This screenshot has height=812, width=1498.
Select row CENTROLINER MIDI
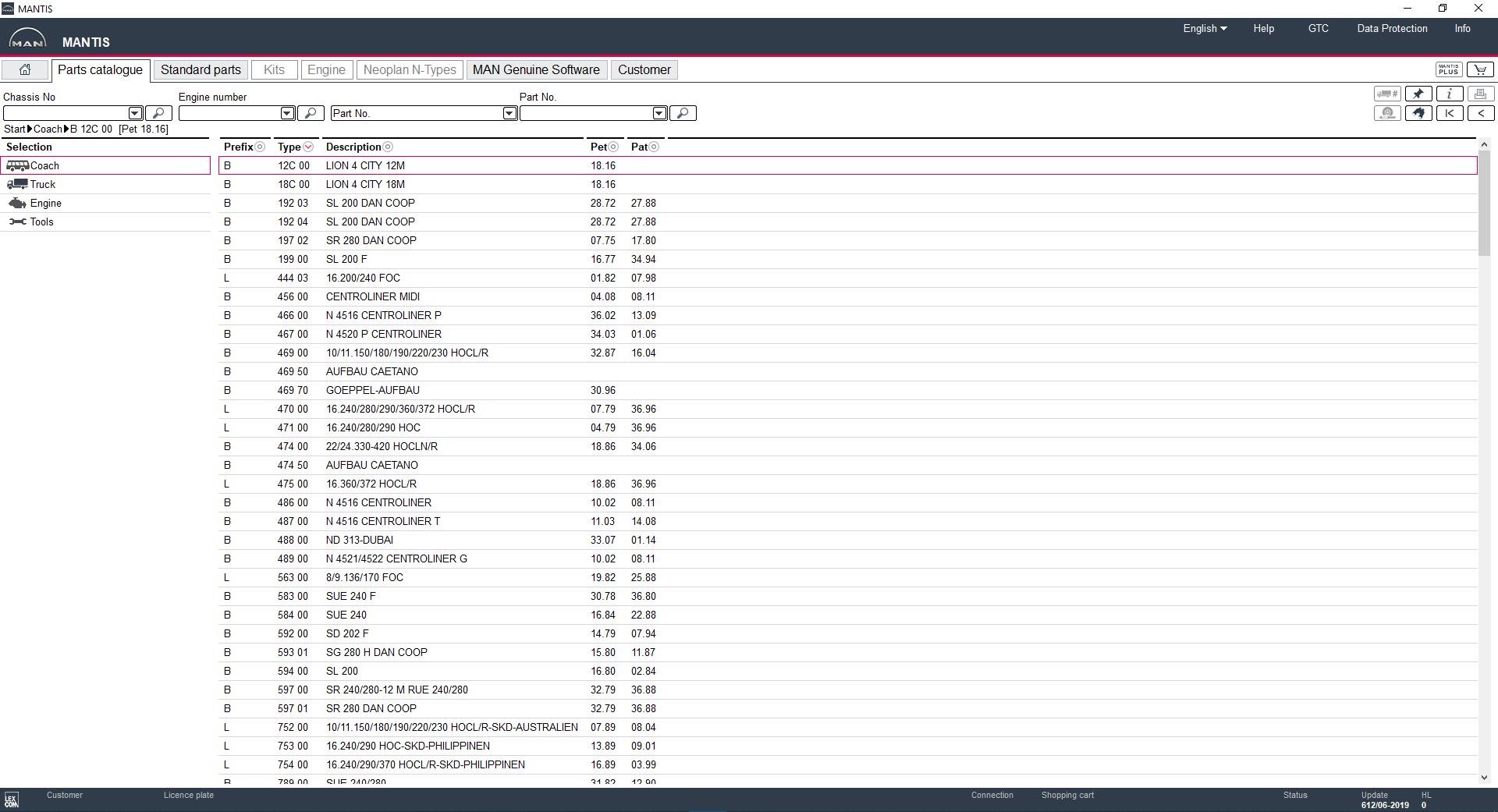[848, 296]
